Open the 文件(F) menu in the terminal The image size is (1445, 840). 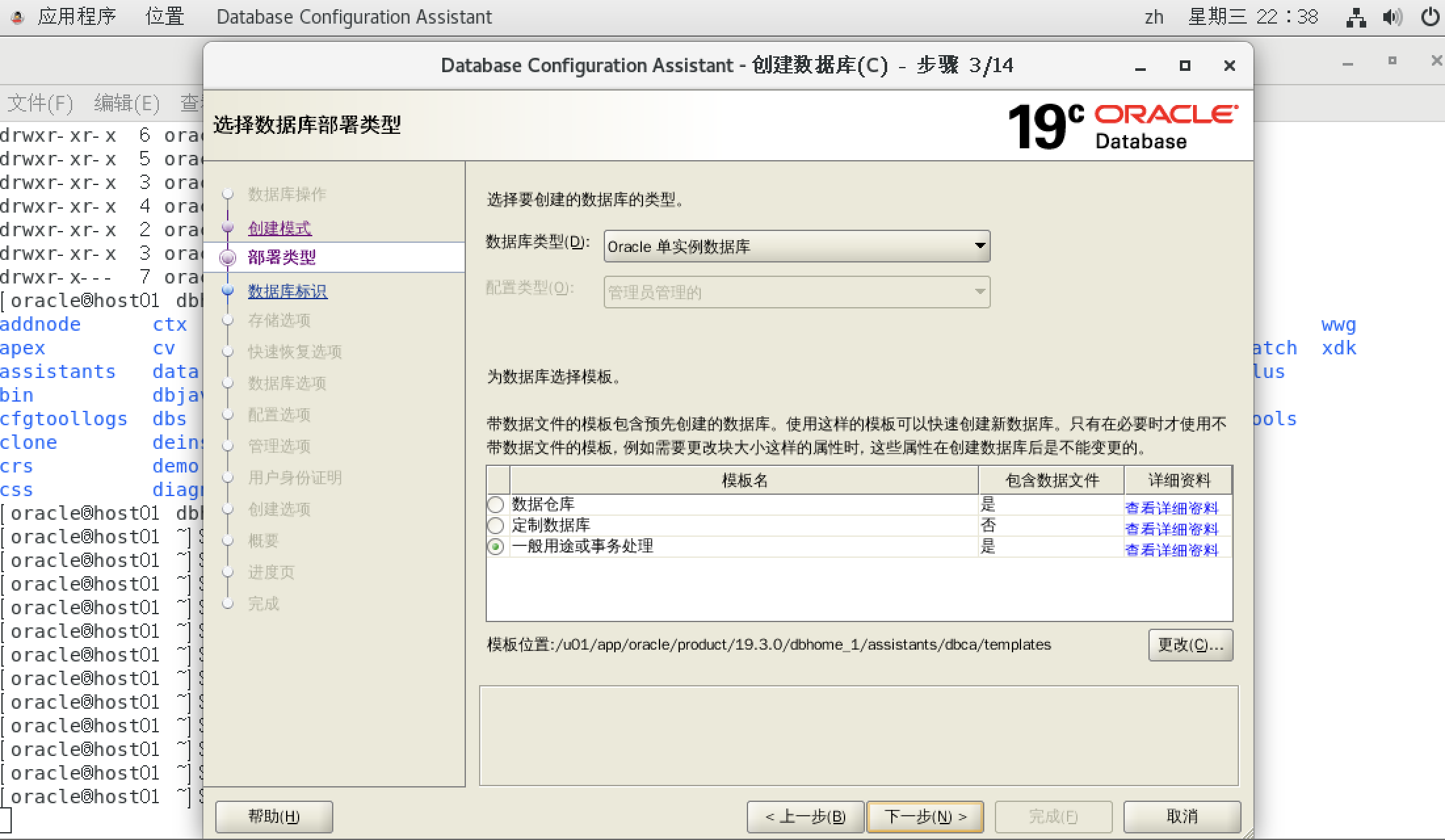pyautogui.click(x=39, y=103)
